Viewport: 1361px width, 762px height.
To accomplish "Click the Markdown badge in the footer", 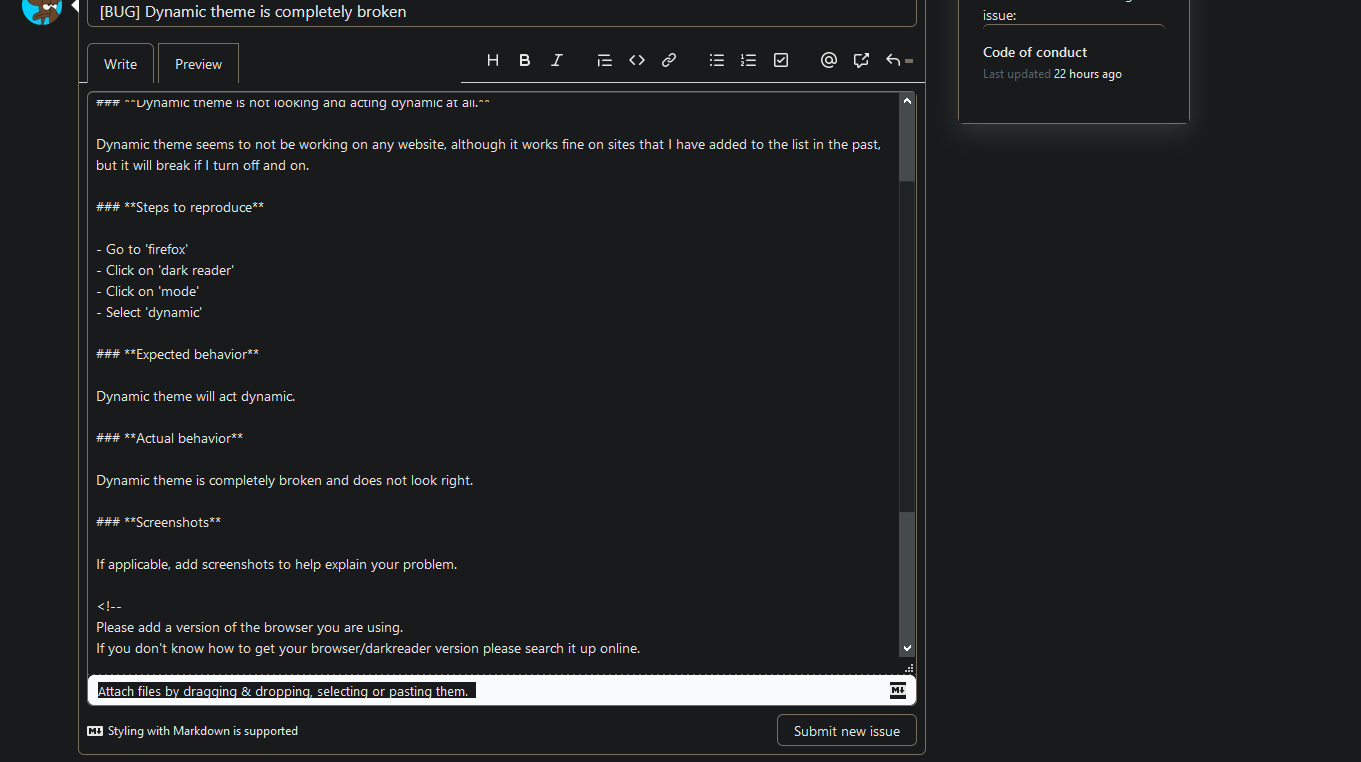I will coord(95,731).
